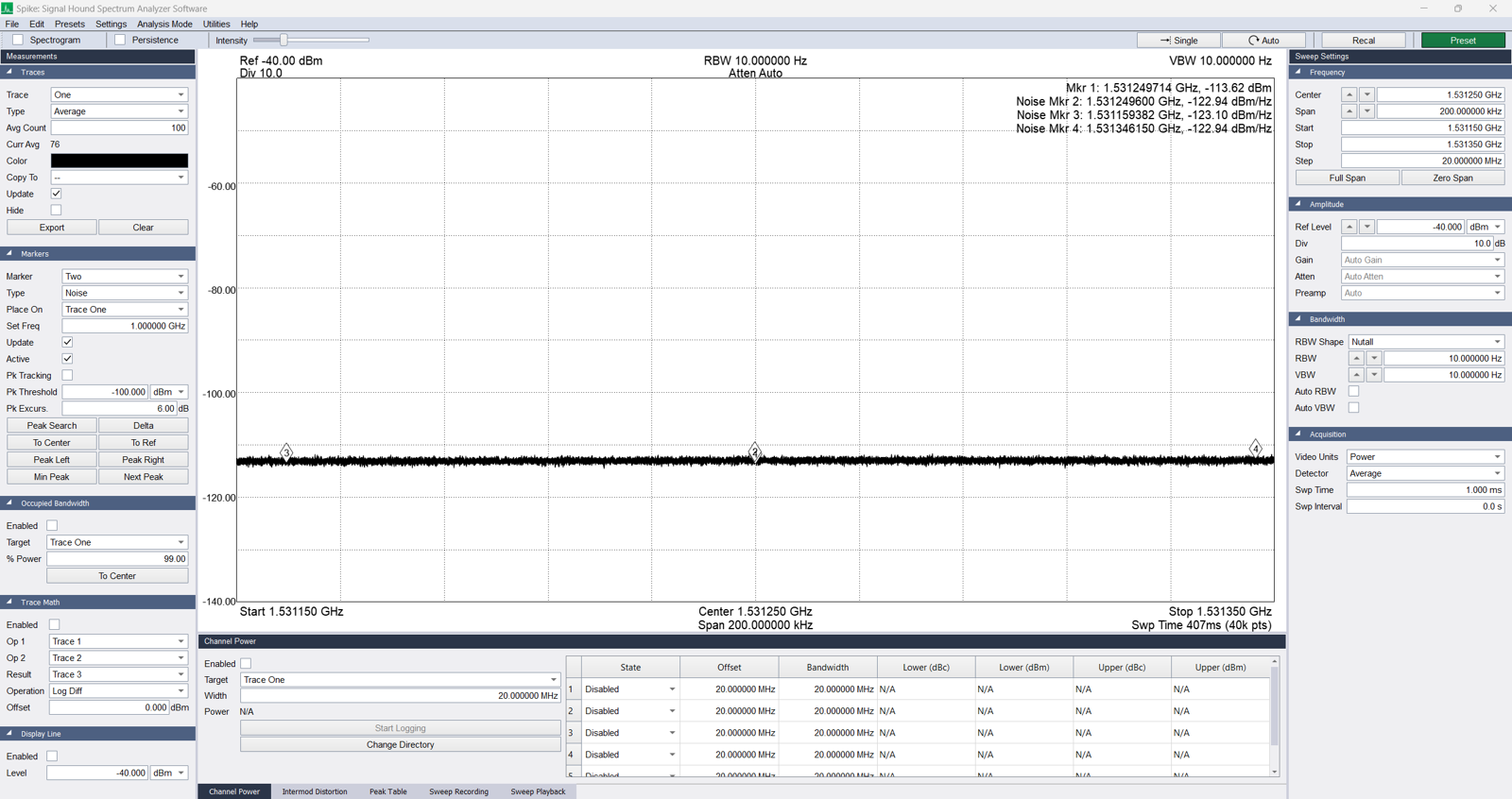
Task: Click the VBW up arrow stepper
Action: pos(1356,375)
